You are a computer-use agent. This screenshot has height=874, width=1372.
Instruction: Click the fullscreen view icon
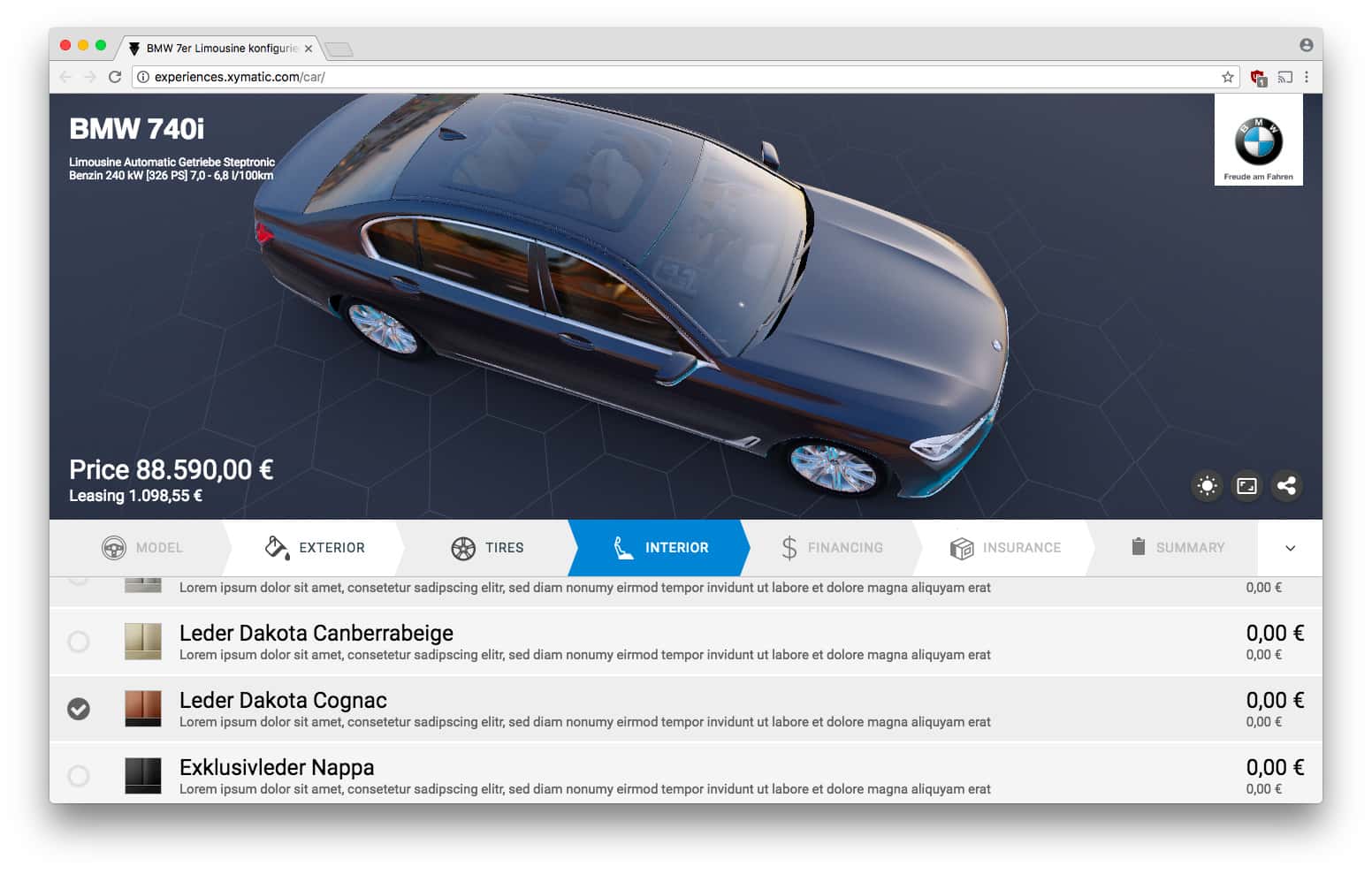1246,486
